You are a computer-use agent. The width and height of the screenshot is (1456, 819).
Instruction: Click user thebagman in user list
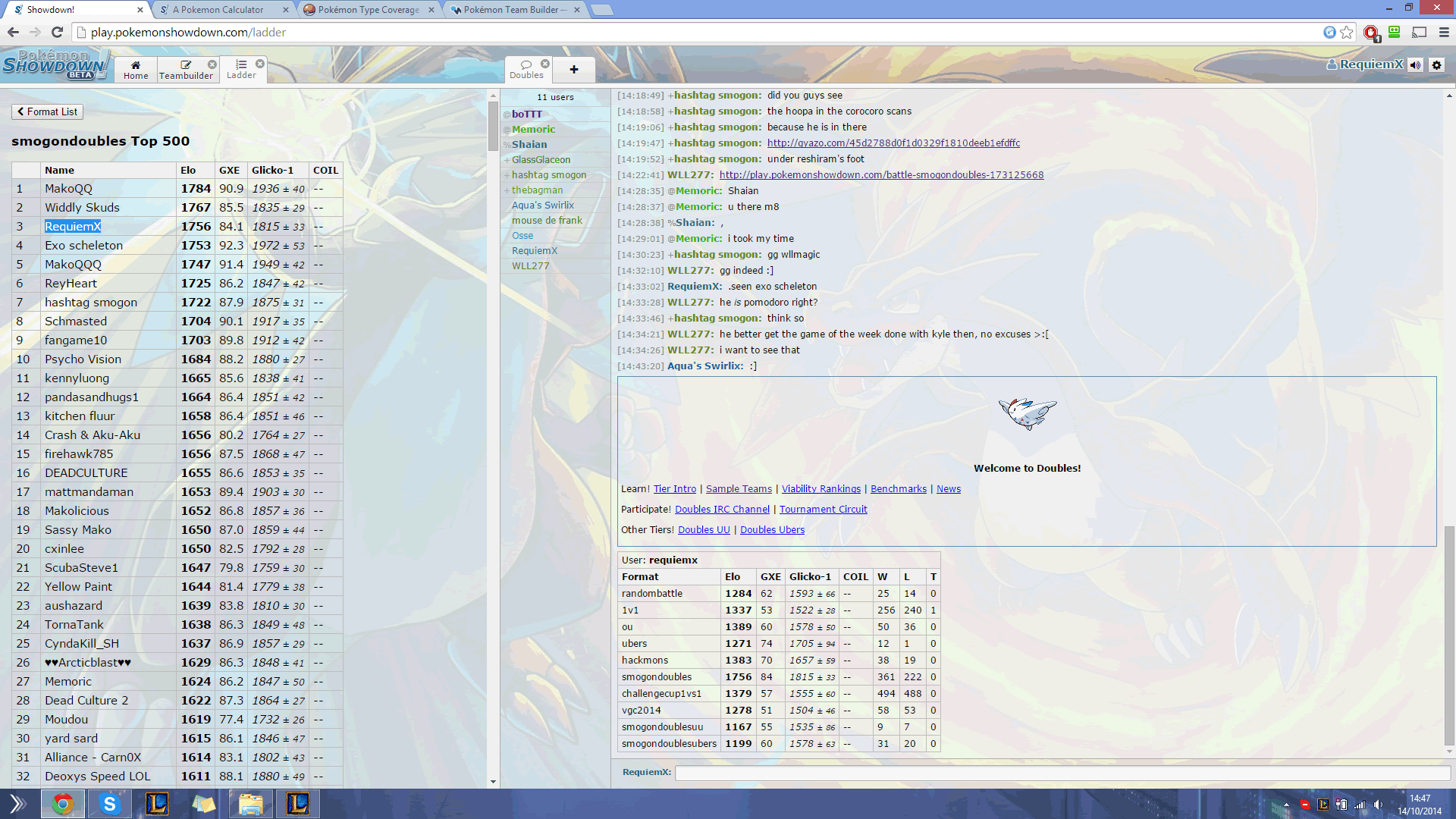pyautogui.click(x=537, y=190)
